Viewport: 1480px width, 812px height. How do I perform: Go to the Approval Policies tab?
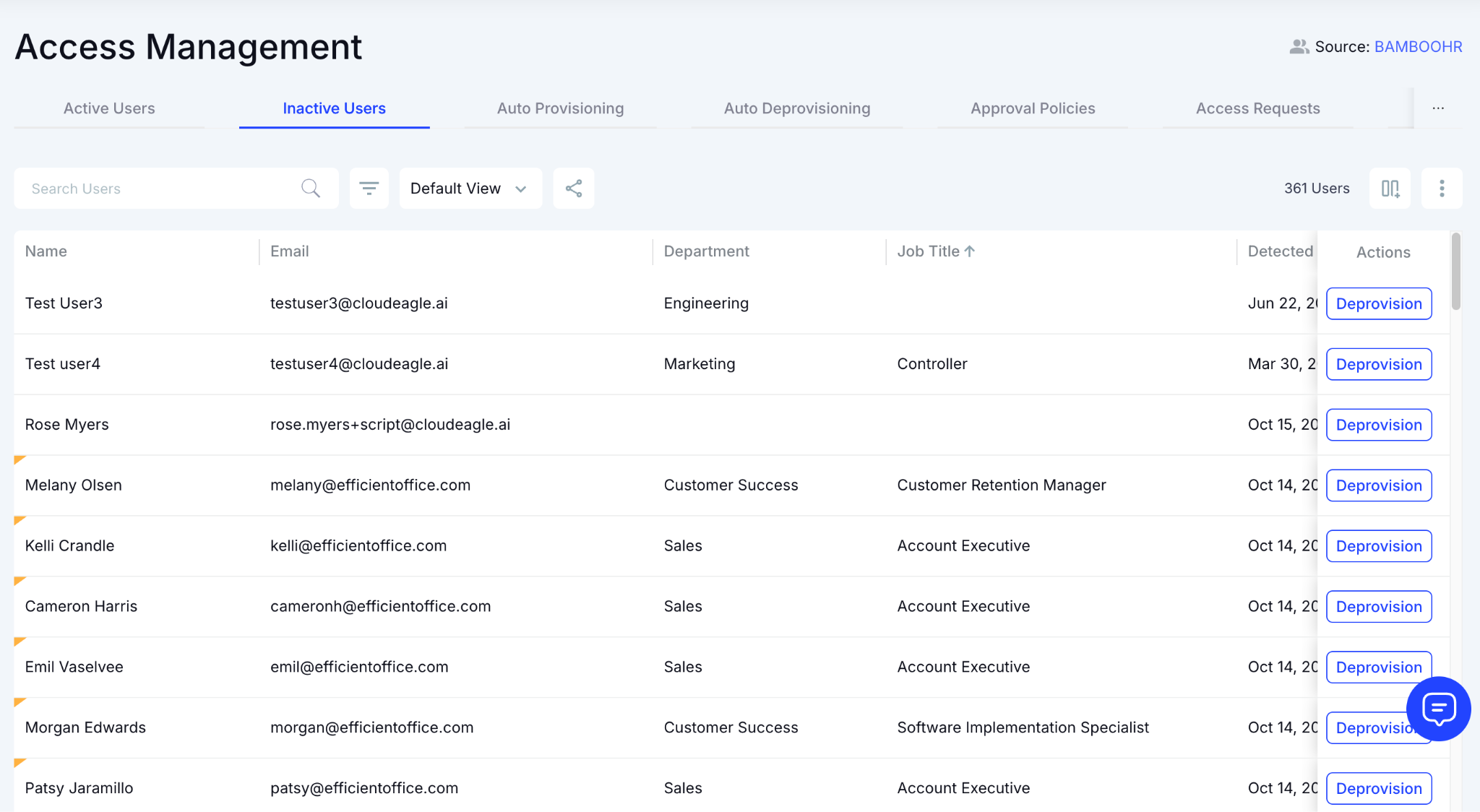coord(1032,108)
